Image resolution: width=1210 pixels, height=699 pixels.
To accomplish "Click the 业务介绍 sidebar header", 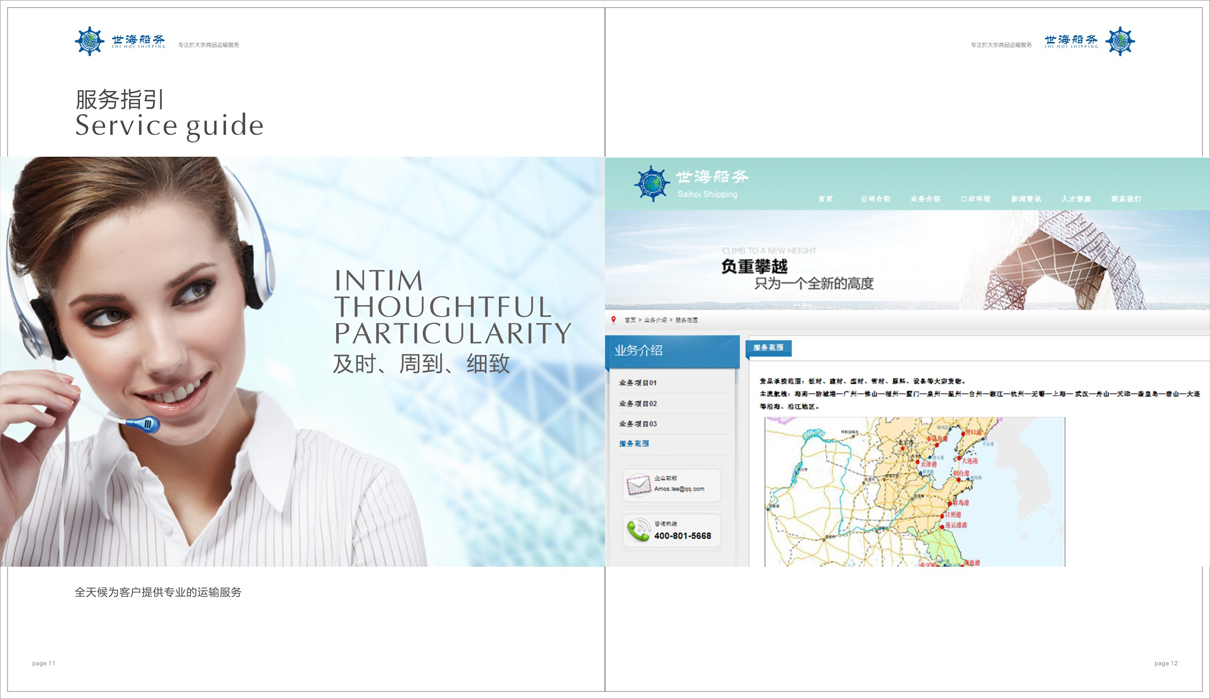I will (672, 351).
